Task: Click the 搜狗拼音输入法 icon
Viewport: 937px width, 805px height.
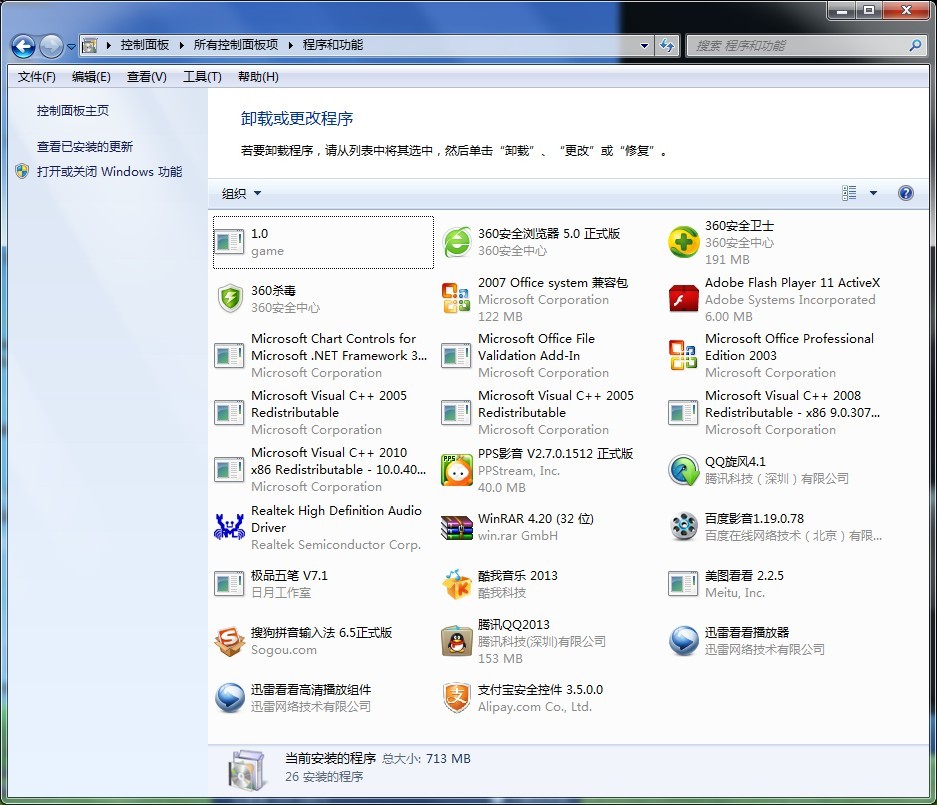Action: click(229, 641)
